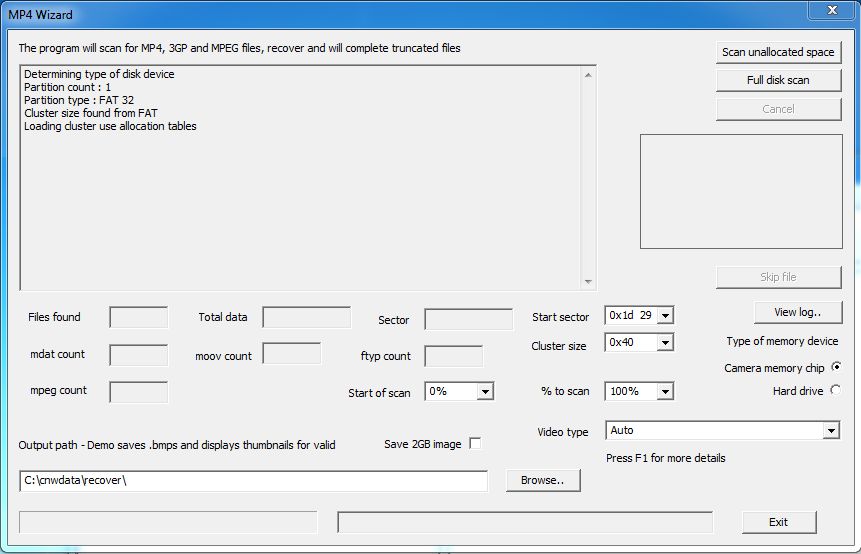861x554 pixels.
Task: Select Hard drive radio option
Action: pyautogui.click(x=836, y=390)
